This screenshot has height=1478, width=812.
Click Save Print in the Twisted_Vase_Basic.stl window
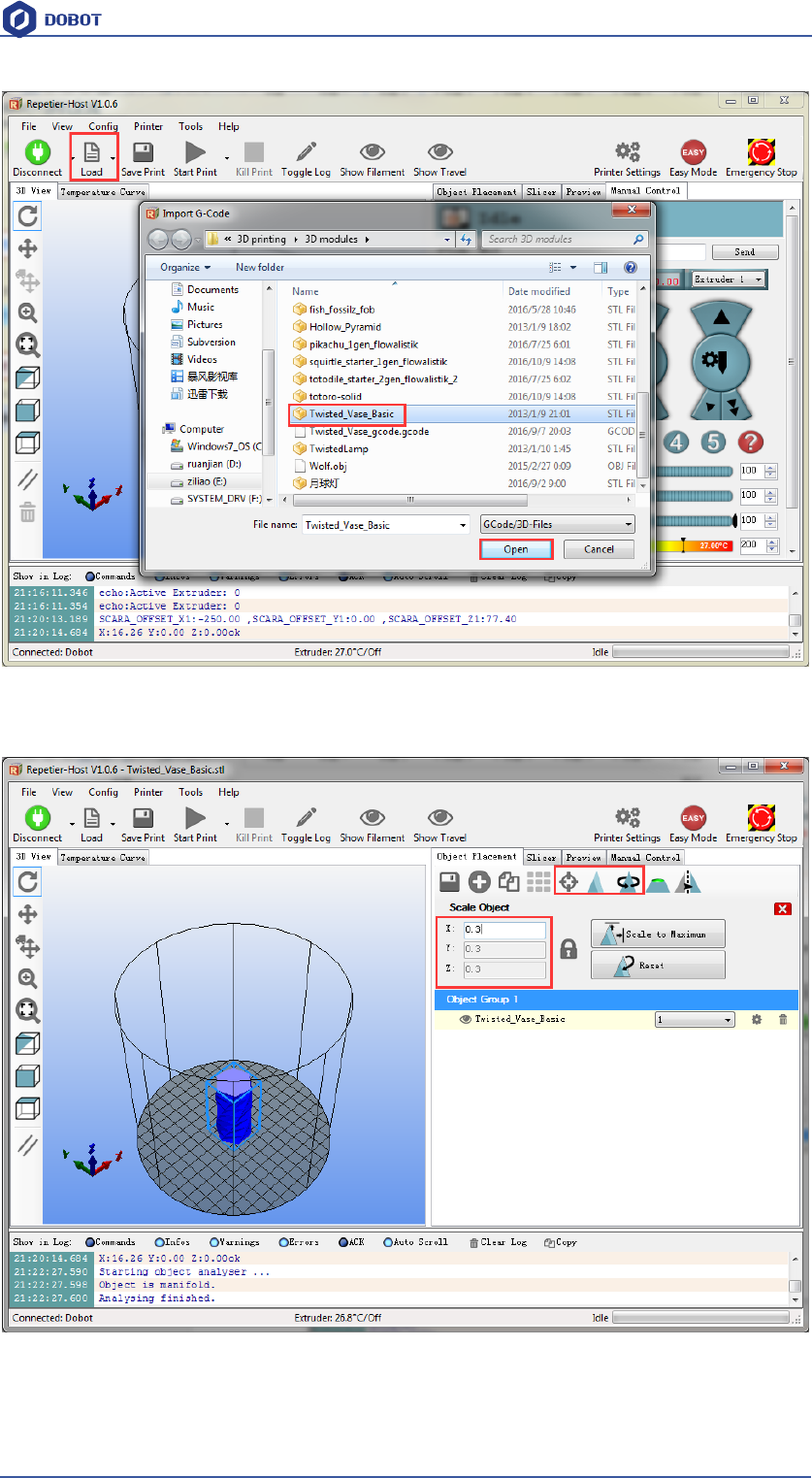pos(143,824)
